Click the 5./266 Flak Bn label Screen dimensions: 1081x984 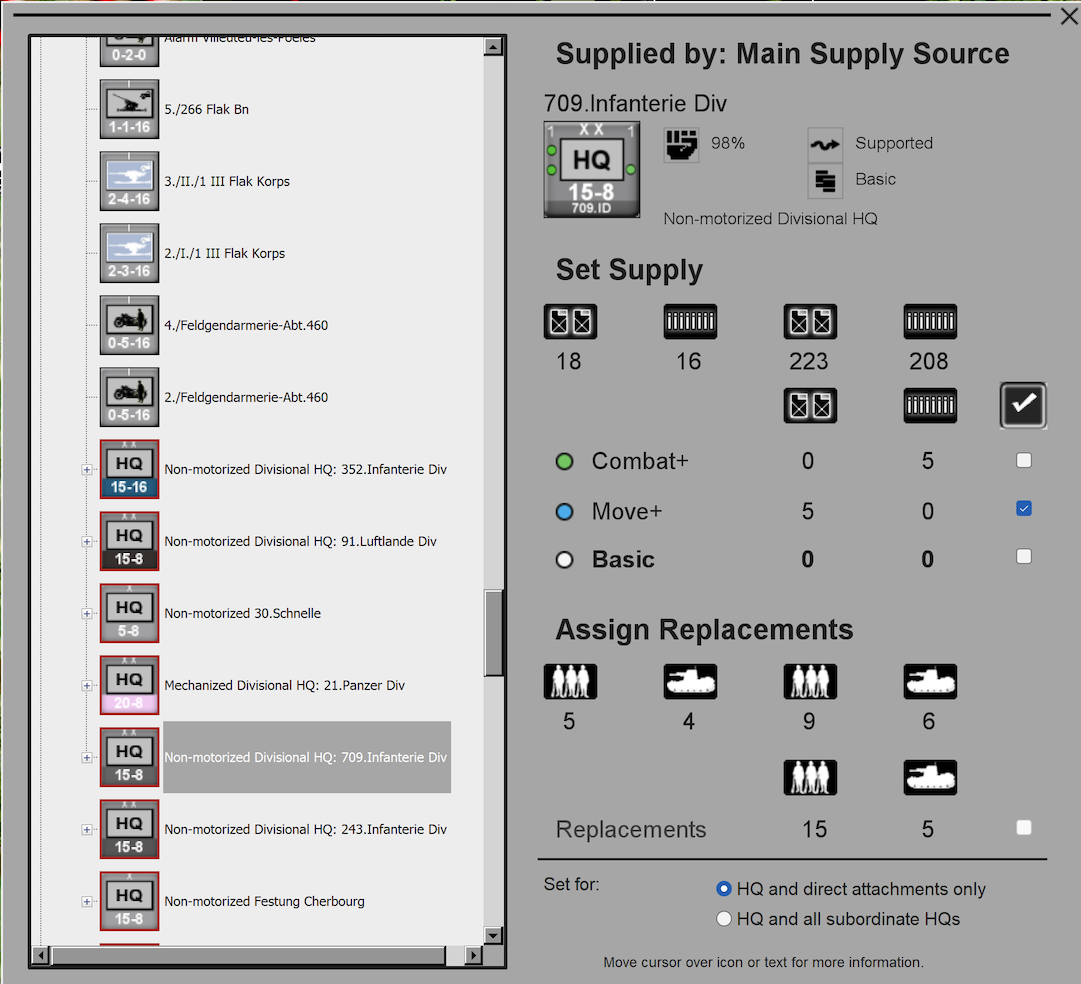207,109
